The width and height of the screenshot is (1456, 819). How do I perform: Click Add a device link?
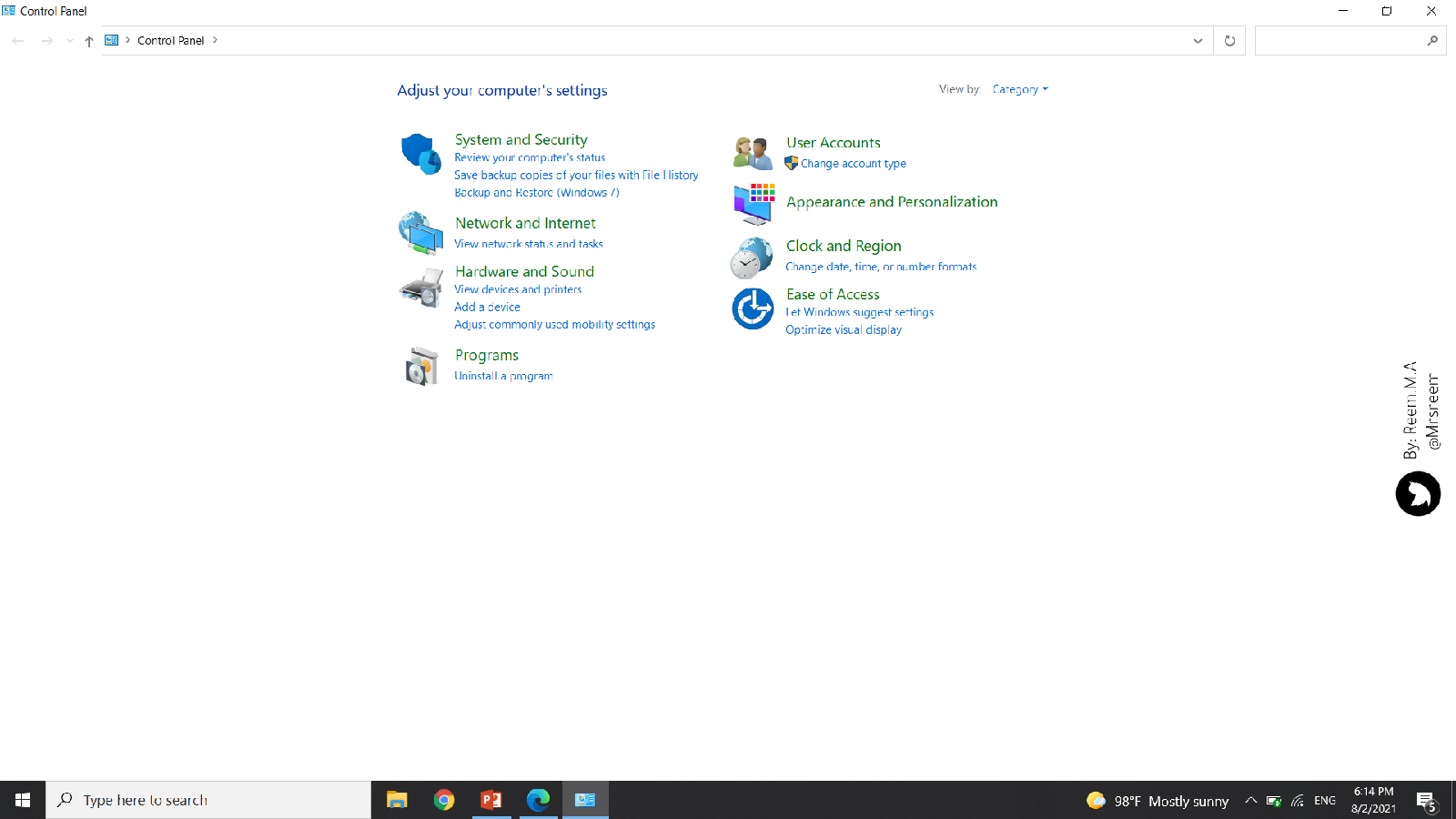click(487, 308)
